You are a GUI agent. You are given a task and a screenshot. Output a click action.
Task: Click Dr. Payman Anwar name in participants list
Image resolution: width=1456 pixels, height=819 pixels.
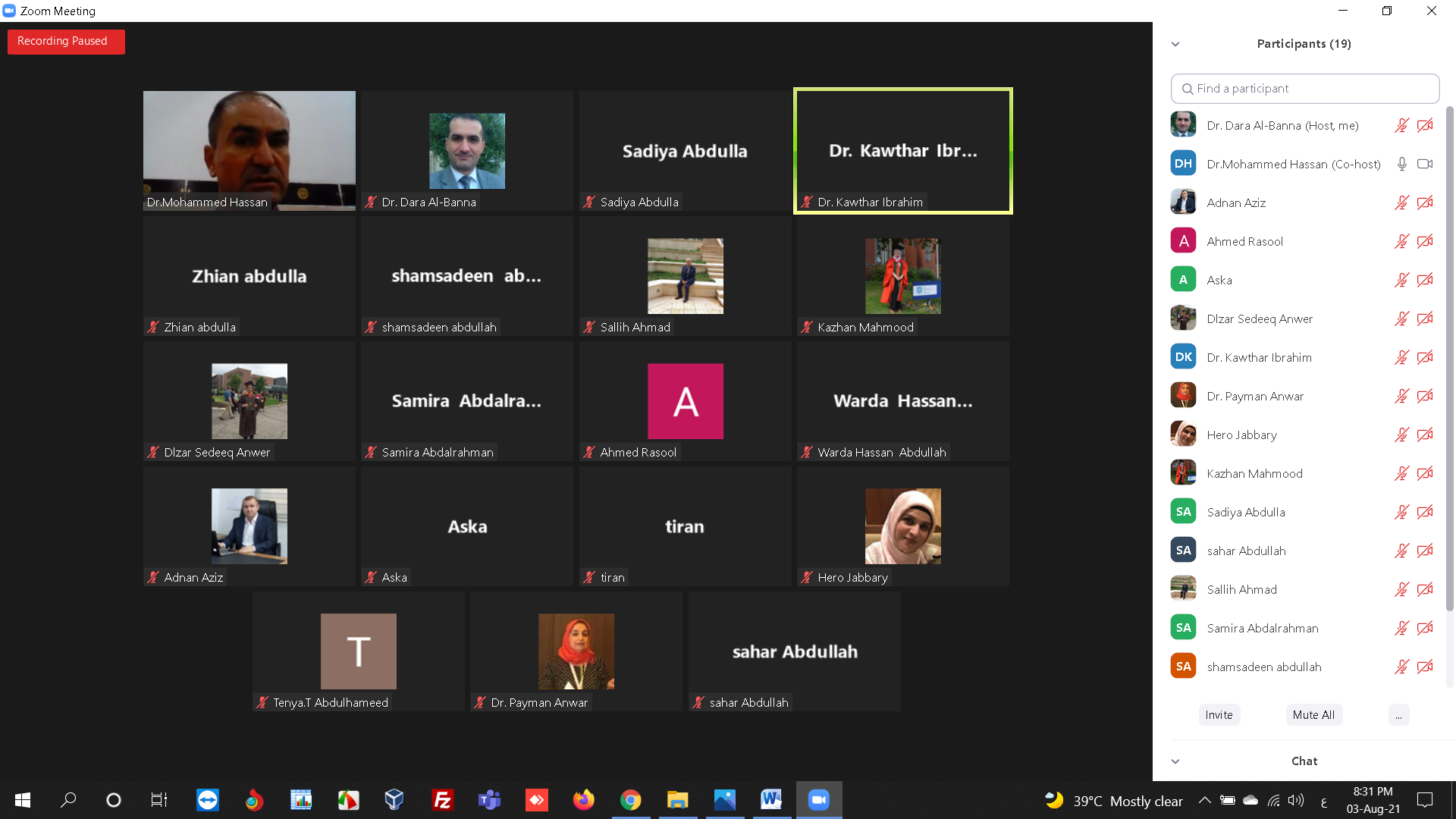(1255, 396)
